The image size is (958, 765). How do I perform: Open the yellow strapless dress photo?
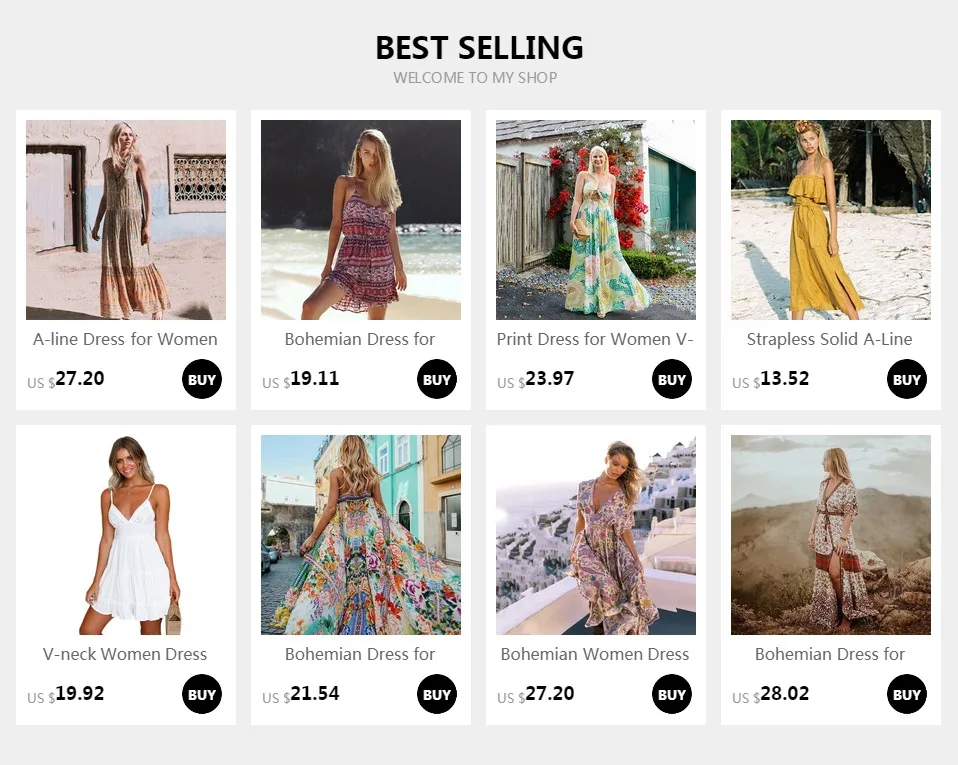[x=831, y=220]
